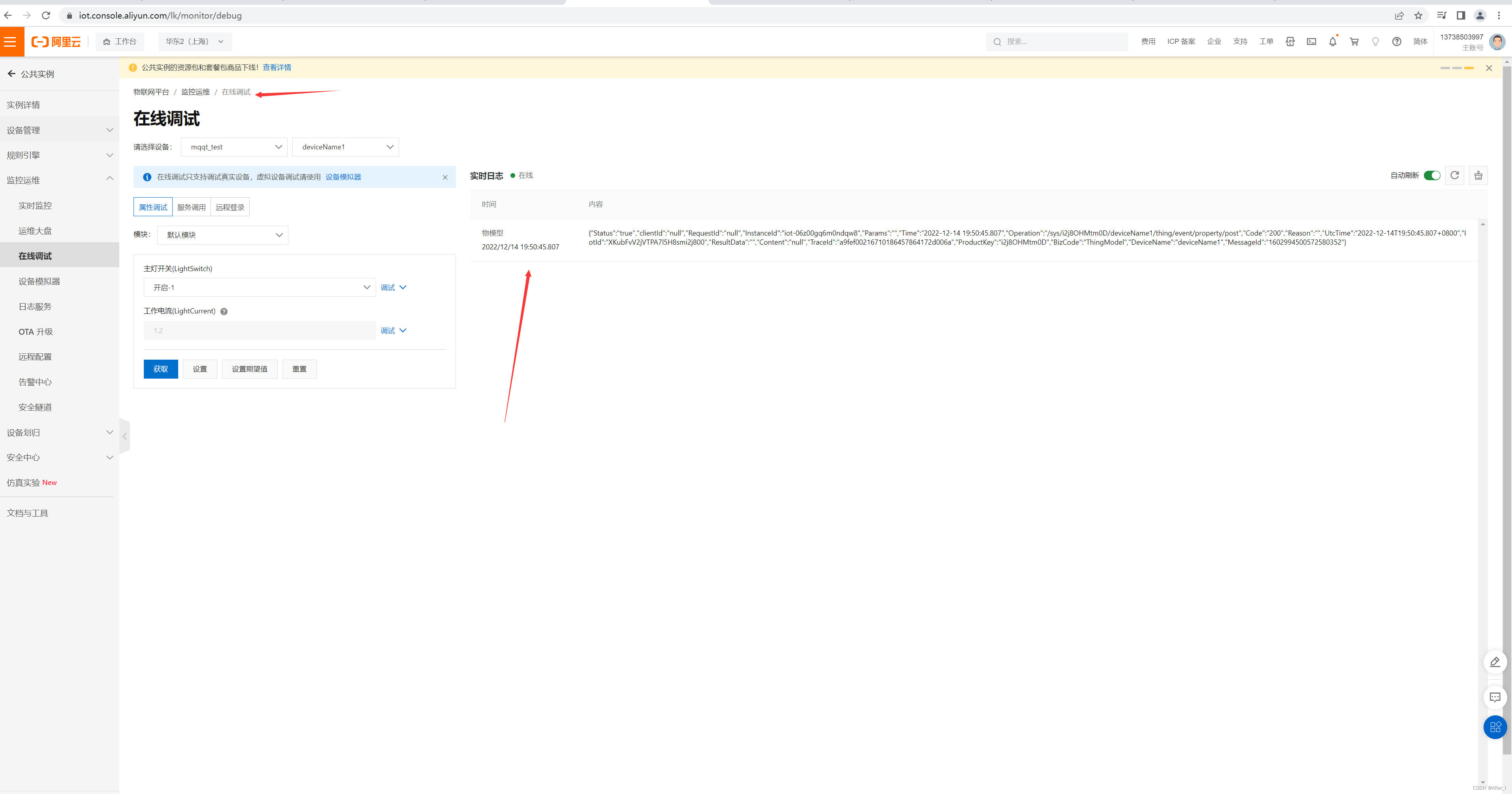Click the shopping cart icon

pos(1354,42)
